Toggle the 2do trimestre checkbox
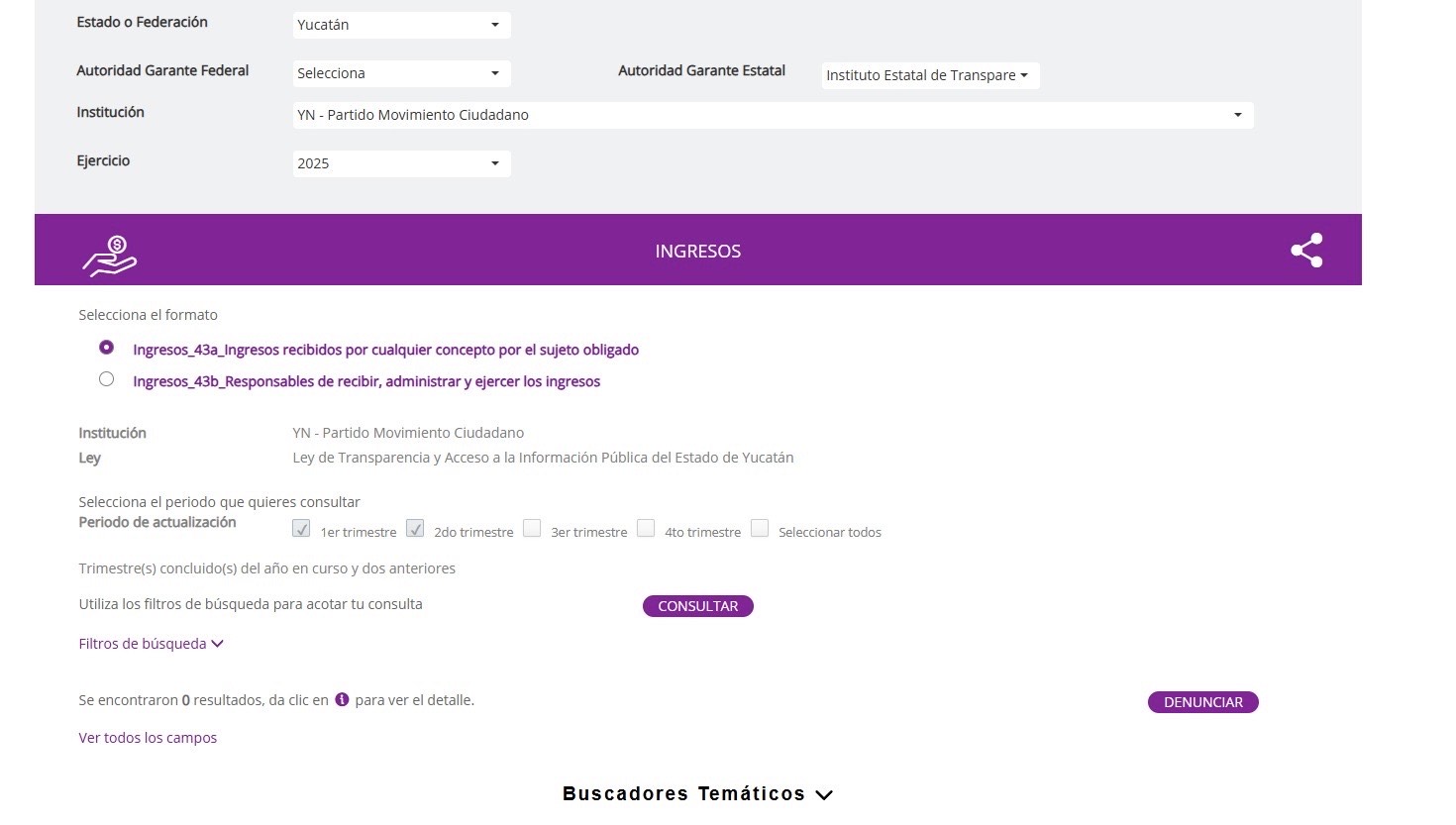Viewport: 1456px width, 825px height. tap(415, 529)
